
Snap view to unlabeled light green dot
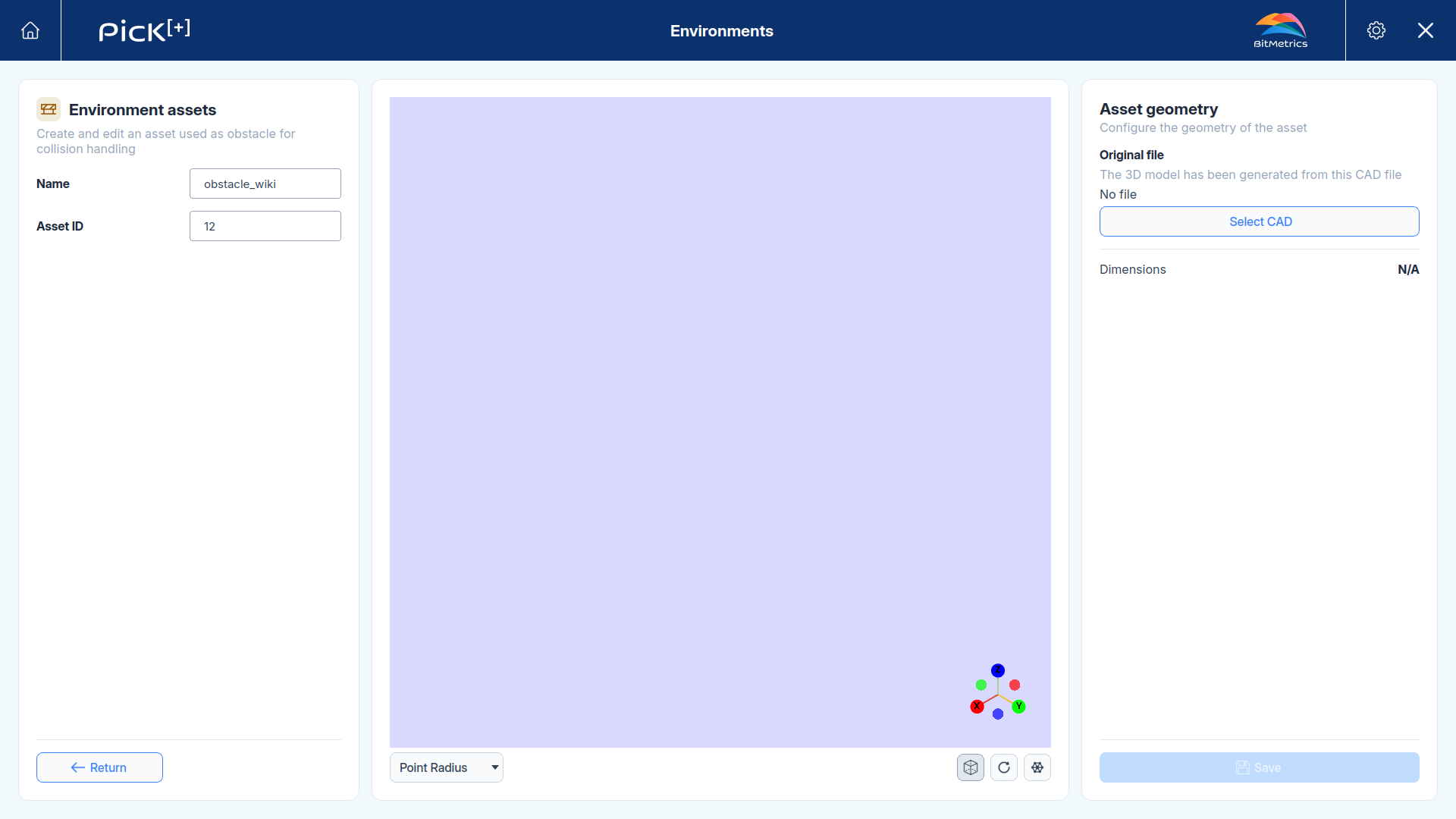[981, 685]
